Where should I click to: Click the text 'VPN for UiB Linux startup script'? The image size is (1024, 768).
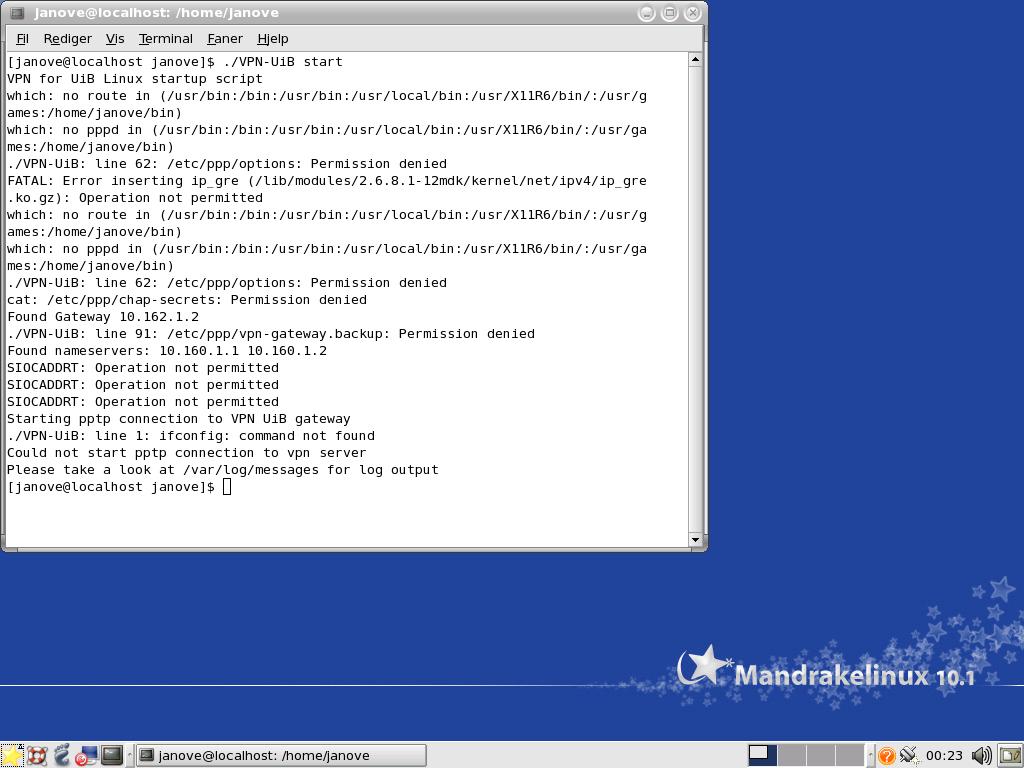[x=135, y=78]
